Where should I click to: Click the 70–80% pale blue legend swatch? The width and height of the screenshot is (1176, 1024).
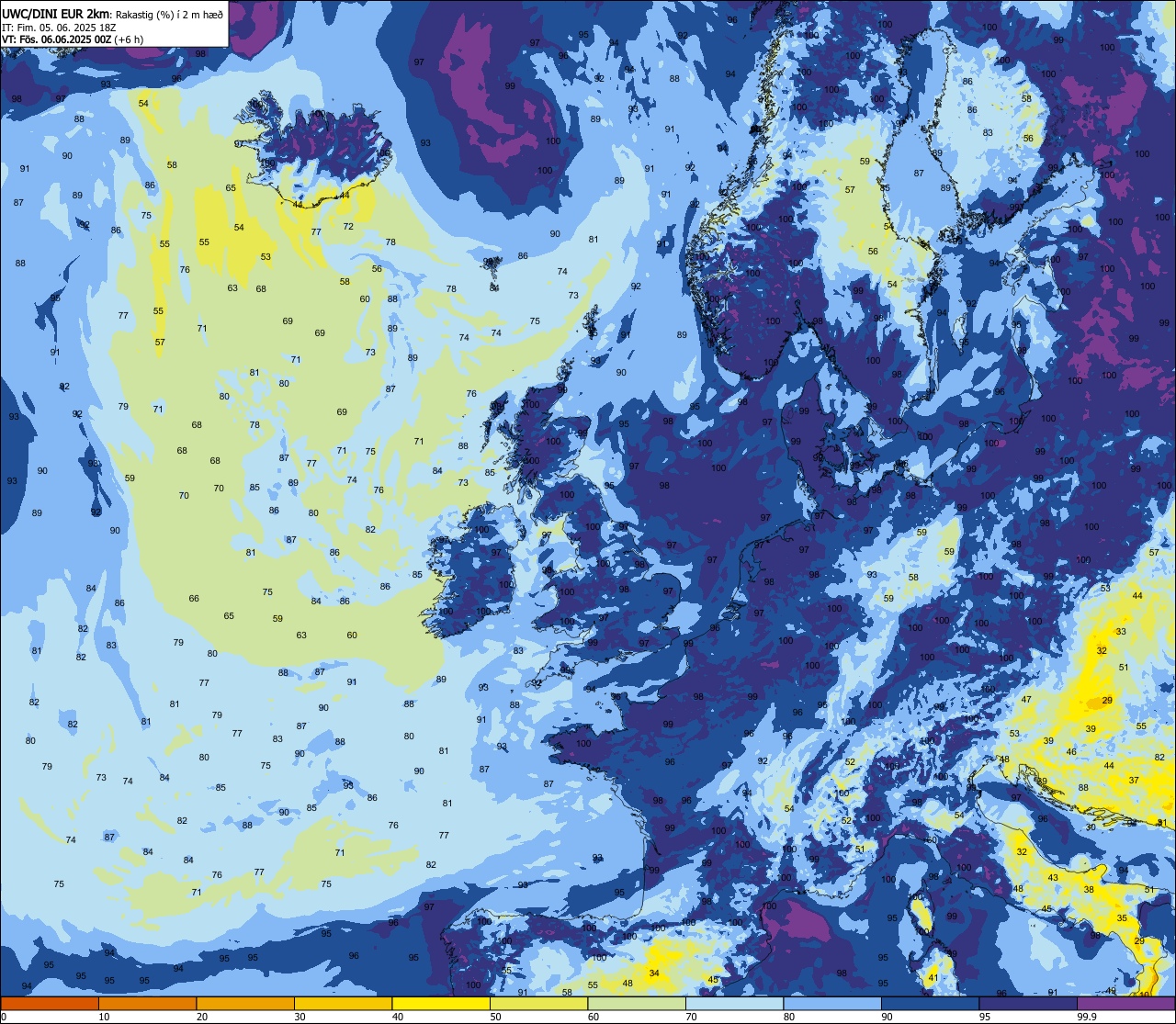[734, 1003]
